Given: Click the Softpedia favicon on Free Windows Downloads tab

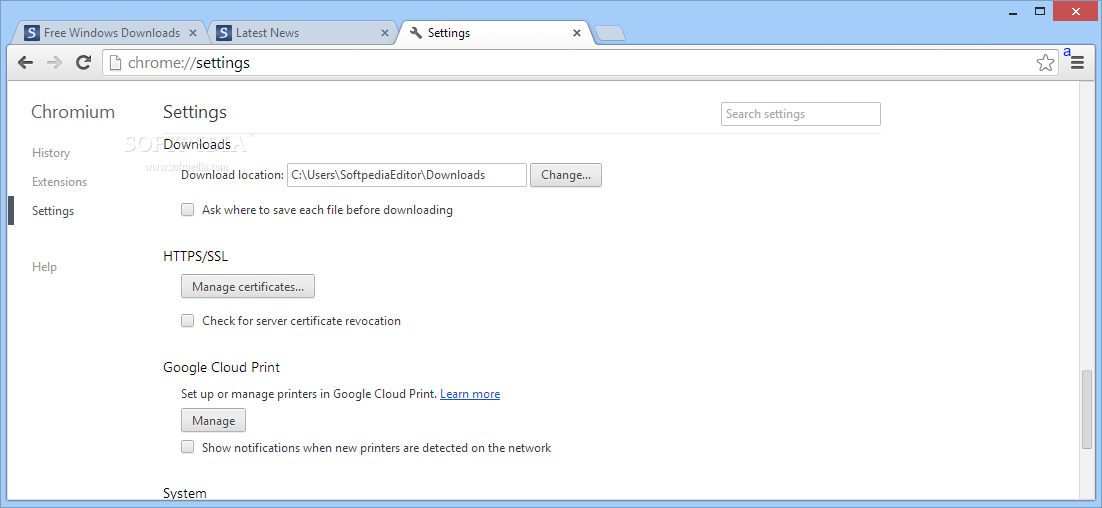Looking at the screenshot, I should pyautogui.click(x=32, y=33).
